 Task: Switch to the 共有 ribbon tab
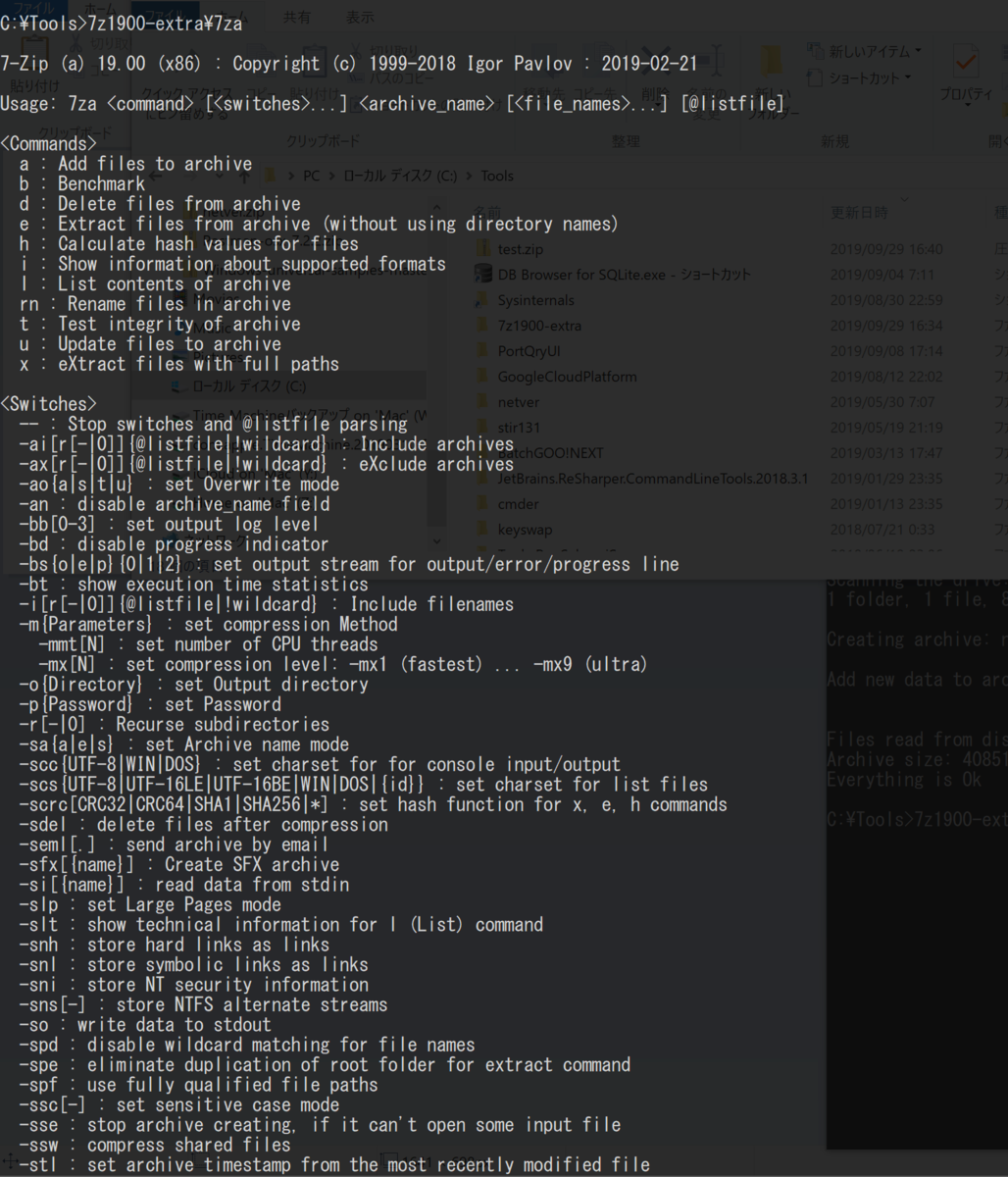tap(297, 18)
